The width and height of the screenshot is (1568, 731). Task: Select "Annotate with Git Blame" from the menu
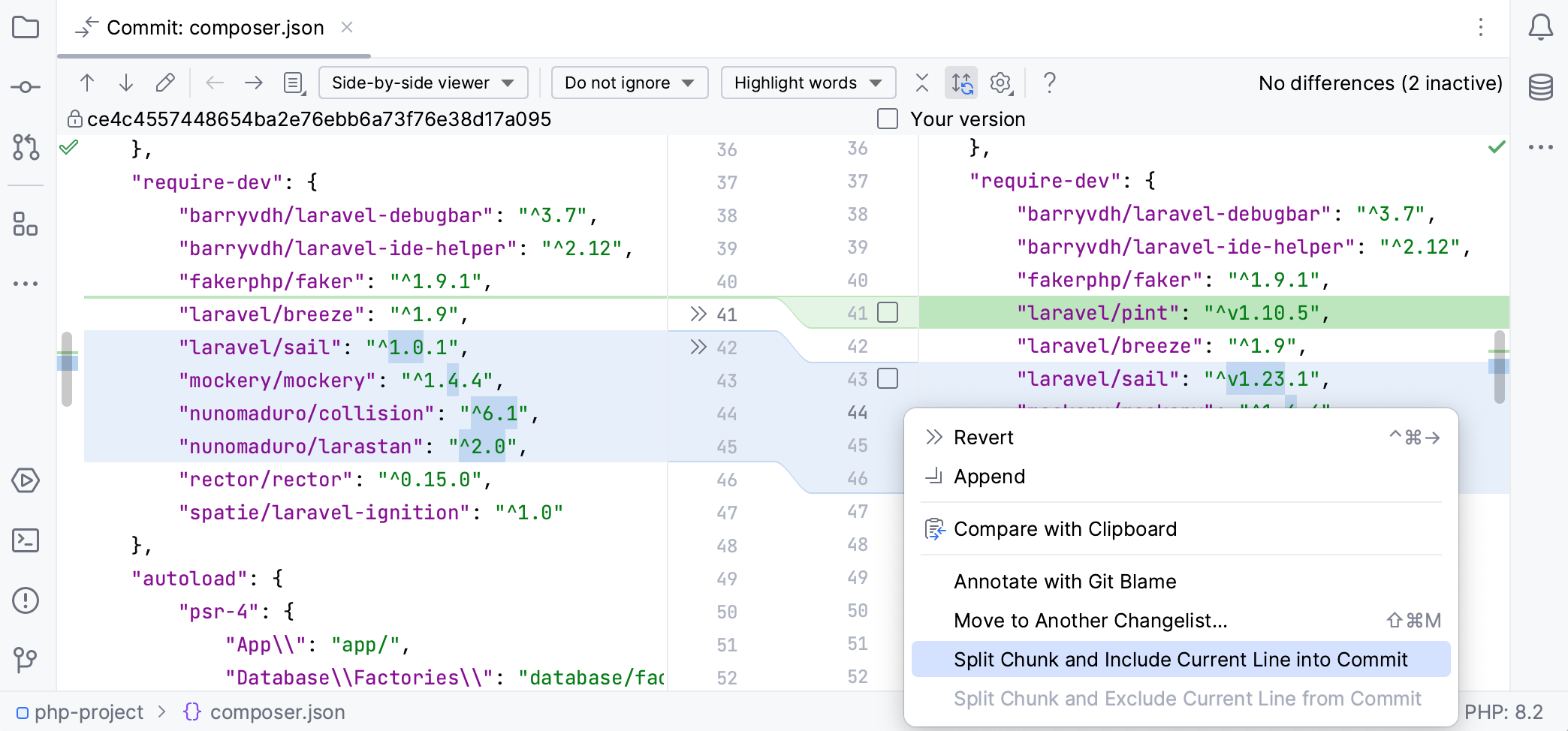click(x=1064, y=581)
